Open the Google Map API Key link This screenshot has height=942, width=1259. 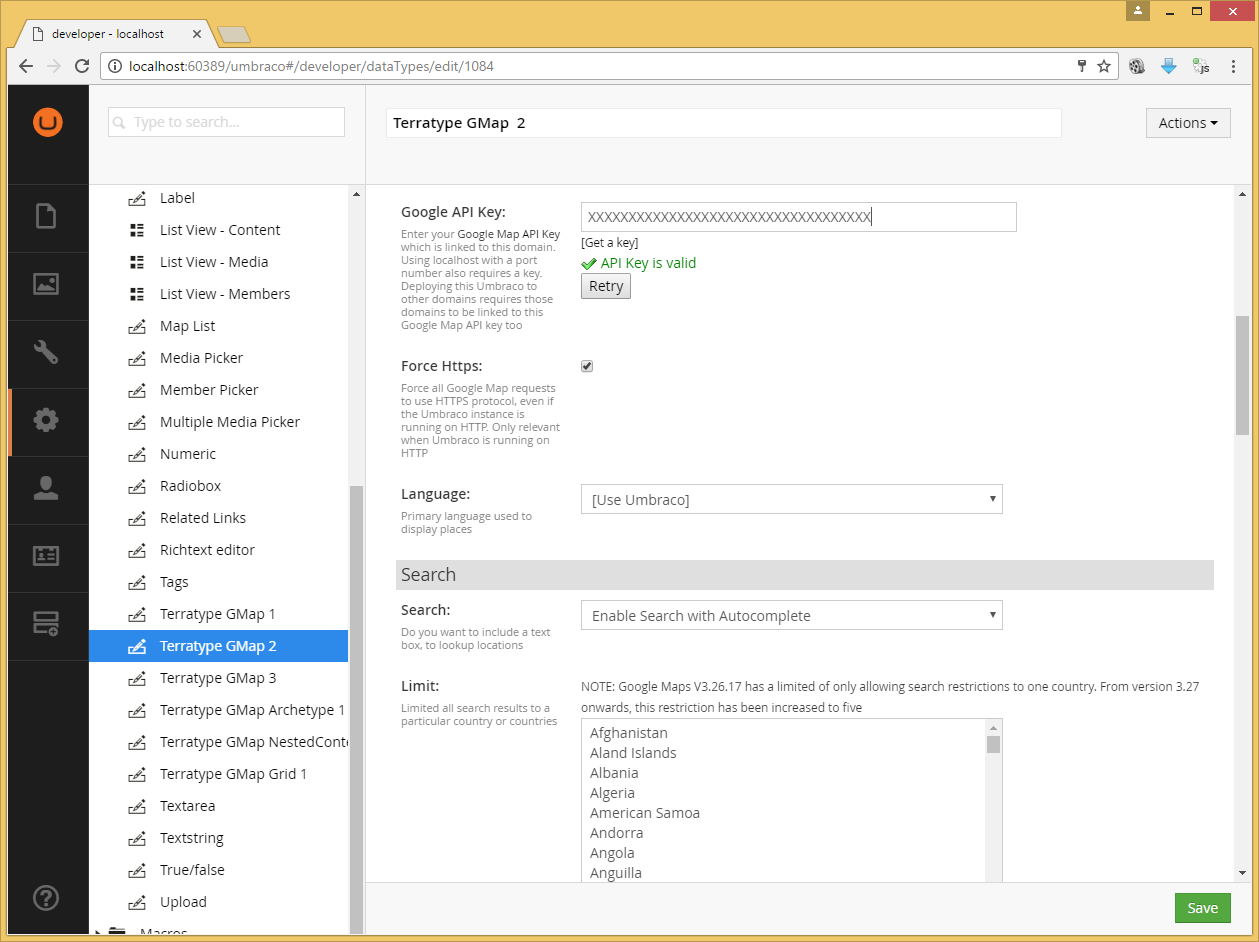click(x=508, y=234)
